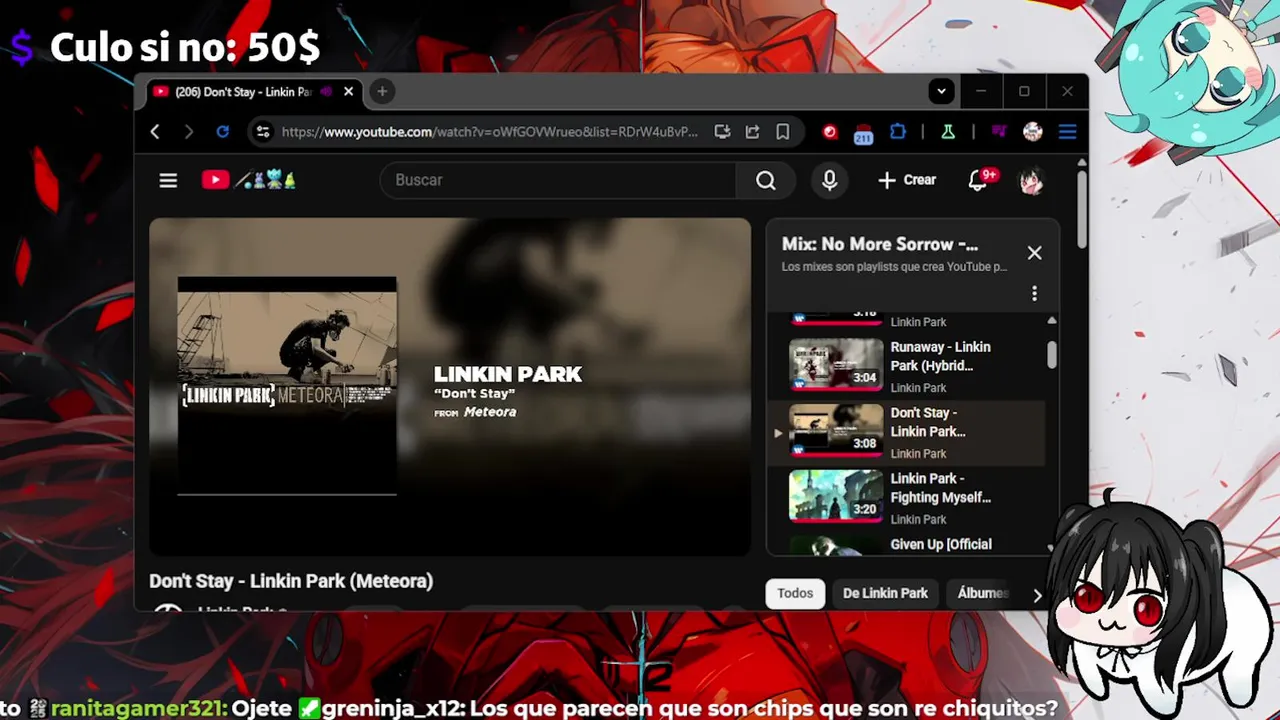
Task: Reload the YouTube page
Action: tap(222, 132)
